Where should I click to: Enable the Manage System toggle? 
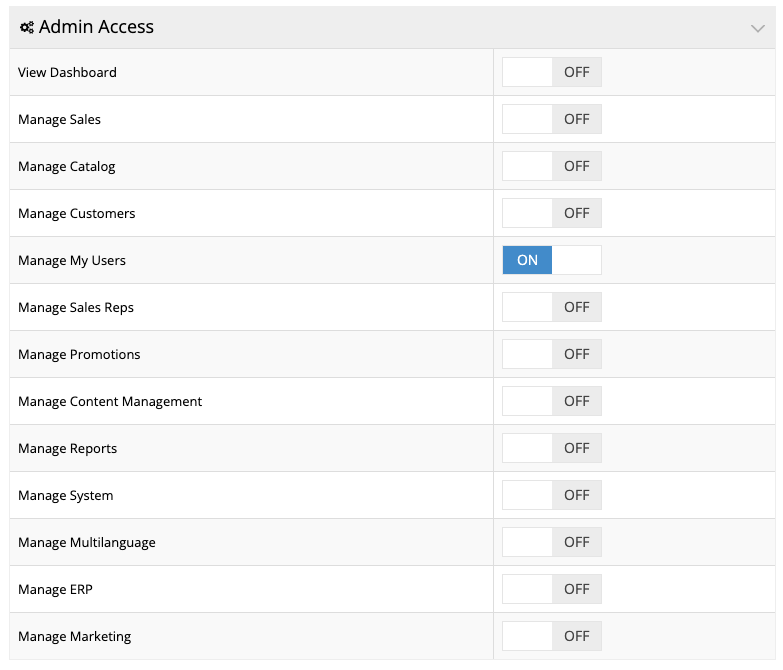pyautogui.click(x=551, y=496)
